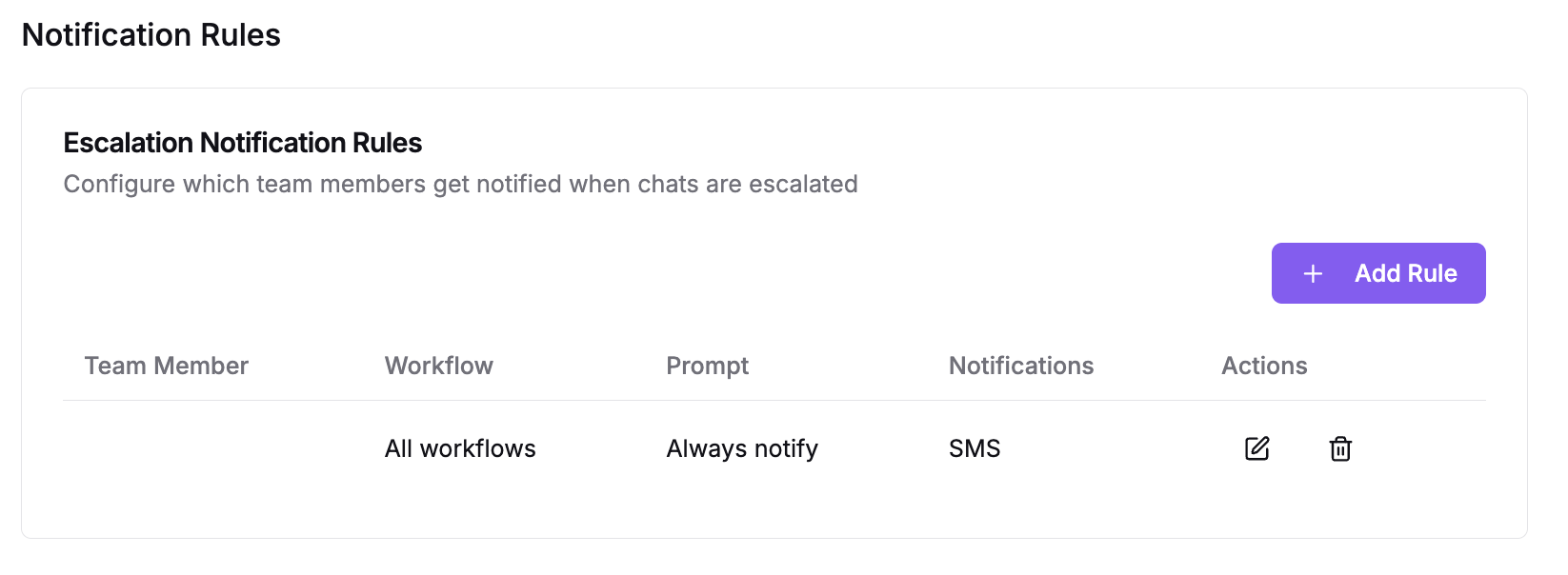Select the All workflows cell in the table
Viewport: 1568px width, 575px height.
point(460,448)
